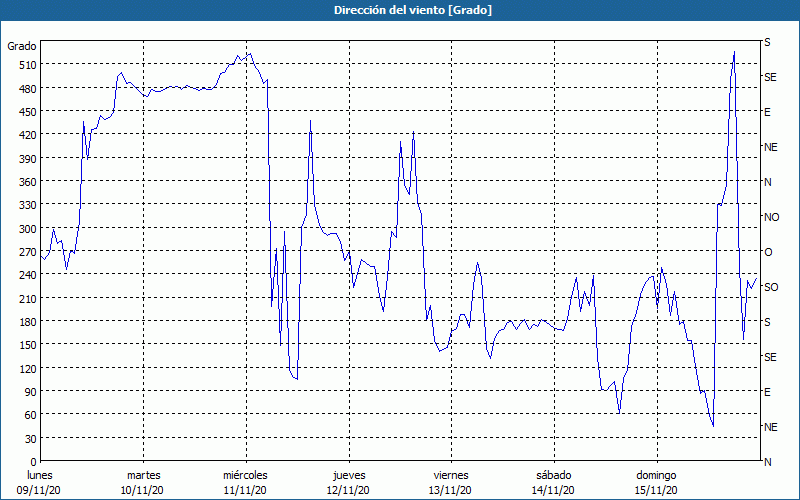This screenshot has height=500, width=800.
Task: Click the date 15/11/20
Action: (x=656, y=491)
